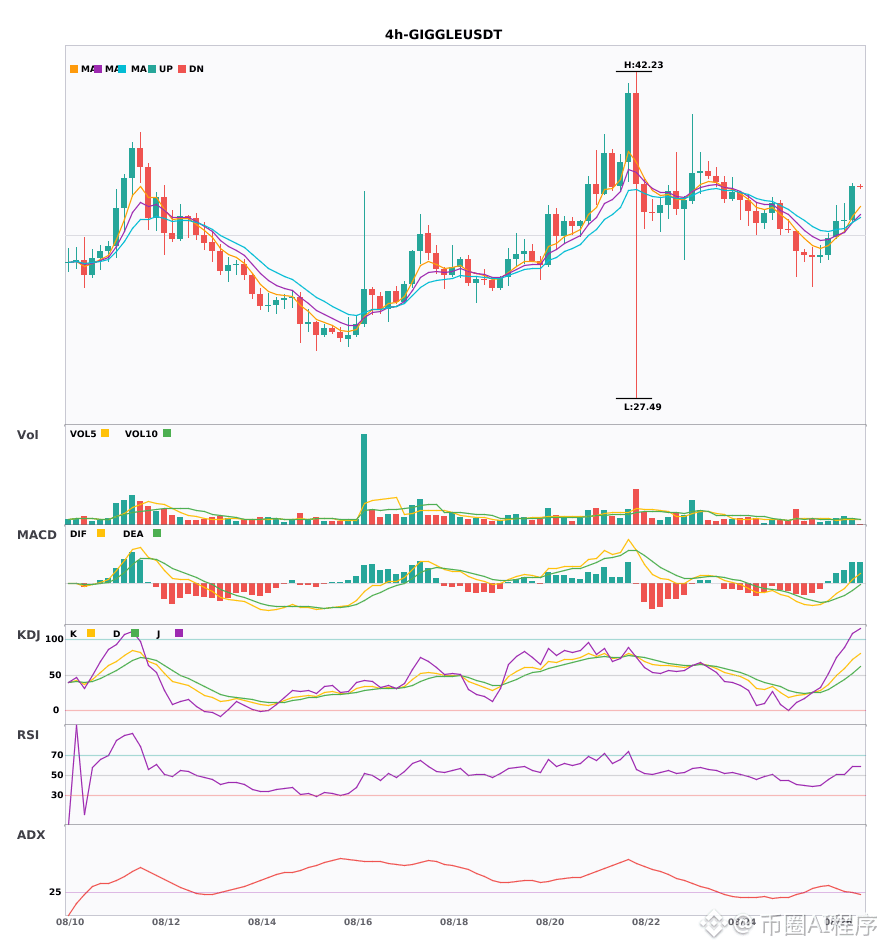Click the red DN legend swatch

click(182, 69)
